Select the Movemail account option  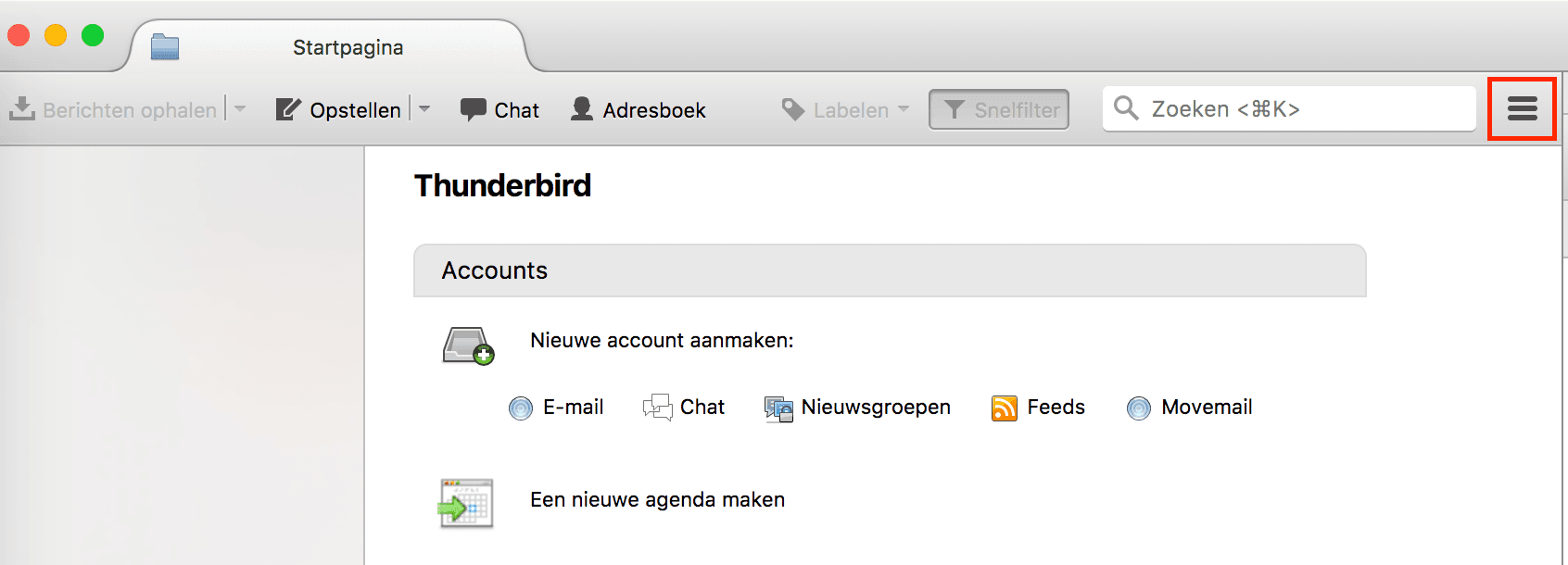(1189, 408)
